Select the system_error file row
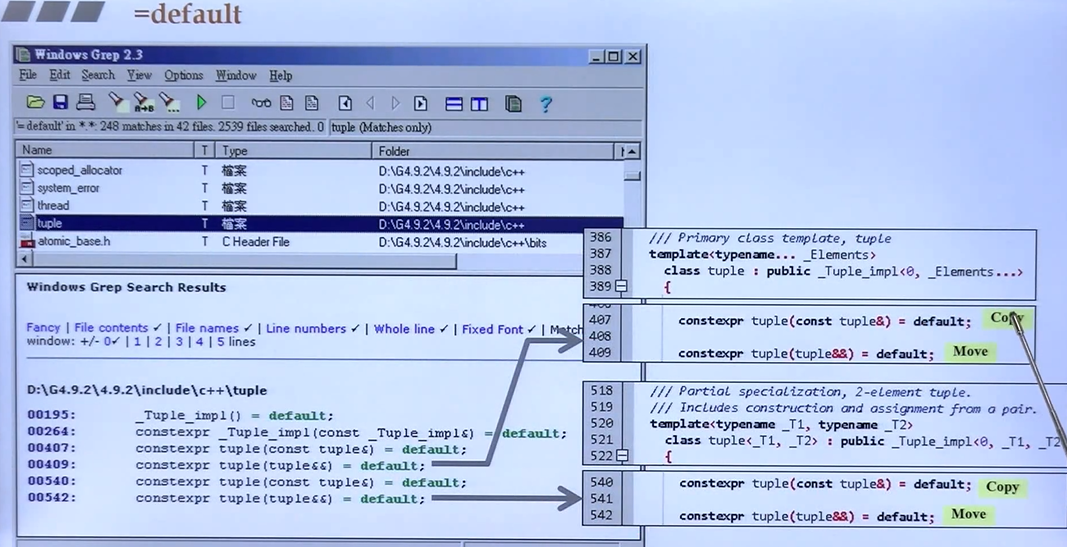Screen dimensions: 1067x547 [319, 188]
